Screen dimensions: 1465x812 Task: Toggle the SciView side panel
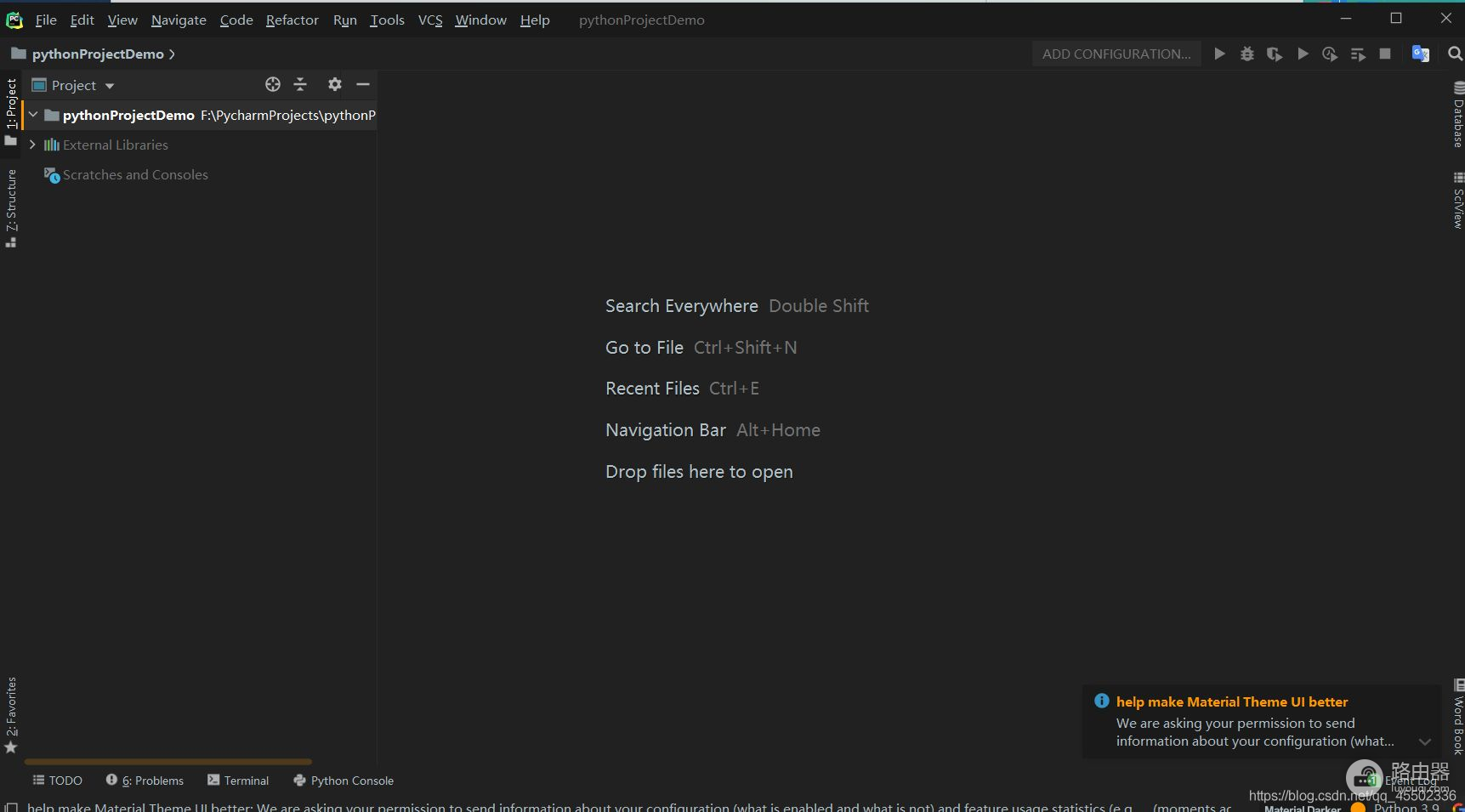[x=1457, y=201]
